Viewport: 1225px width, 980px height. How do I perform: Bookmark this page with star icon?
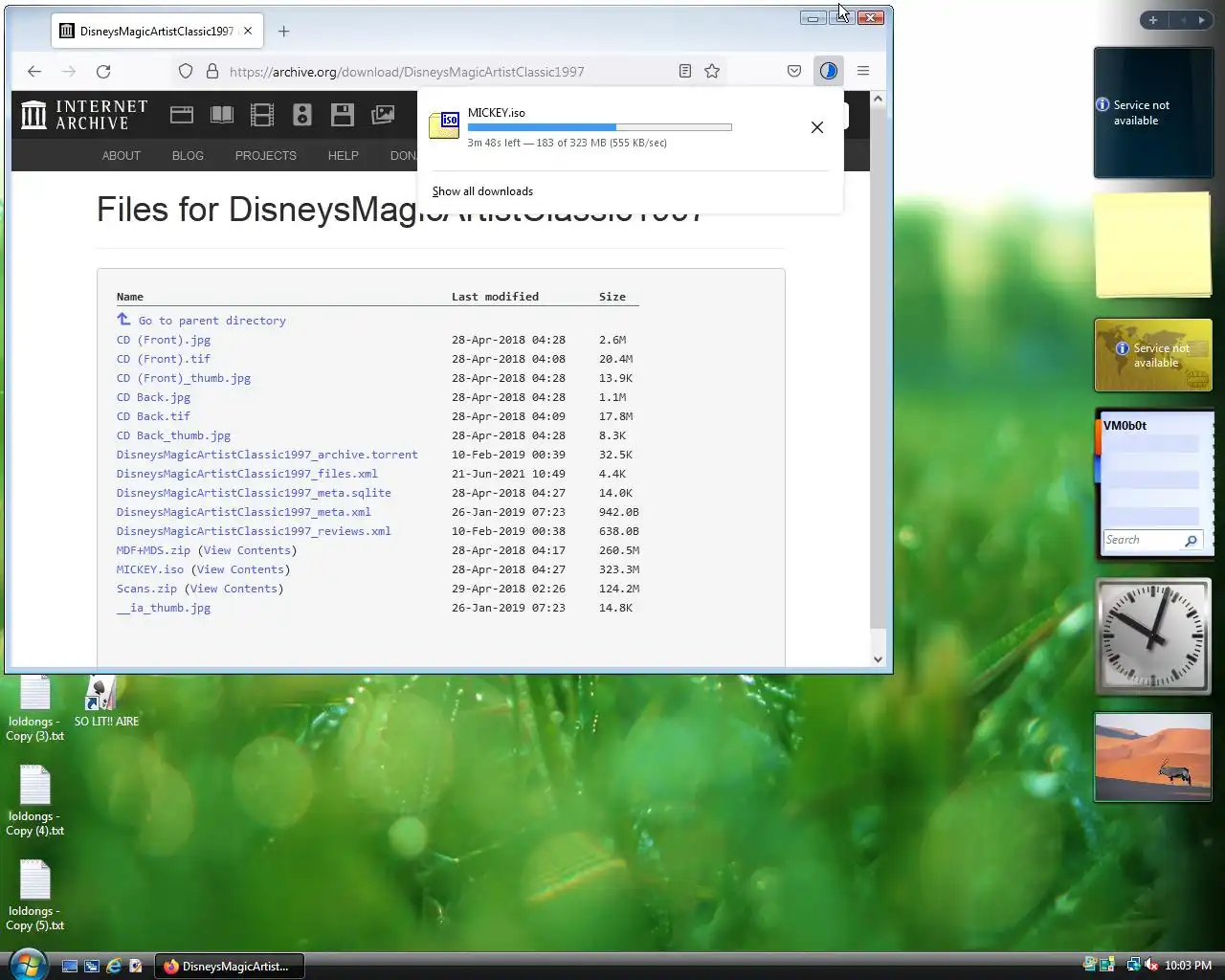[712, 71]
